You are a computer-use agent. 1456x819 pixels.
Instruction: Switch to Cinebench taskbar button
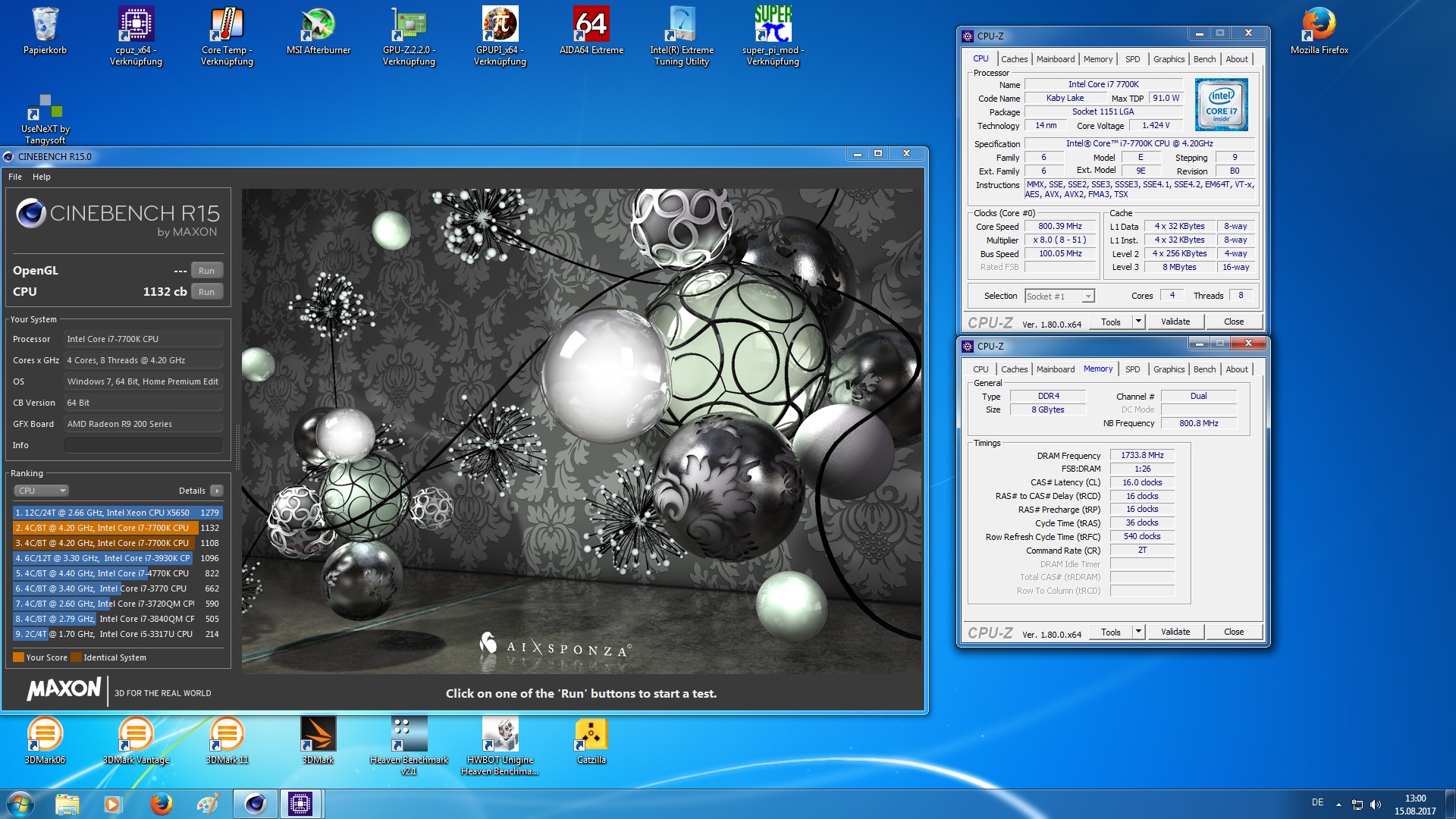tap(255, 804)
